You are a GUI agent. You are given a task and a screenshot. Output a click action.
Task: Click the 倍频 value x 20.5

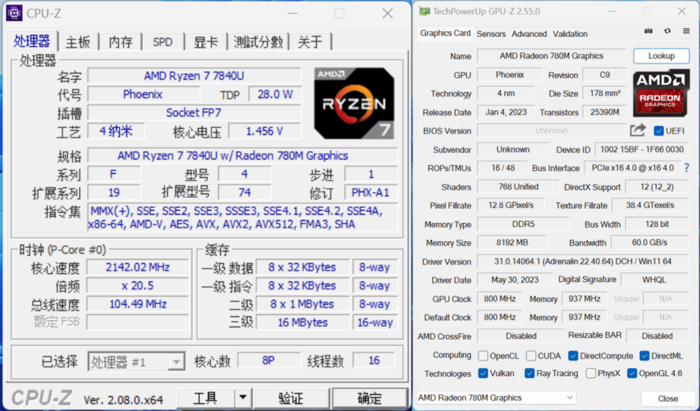click(x=138, y=286)
